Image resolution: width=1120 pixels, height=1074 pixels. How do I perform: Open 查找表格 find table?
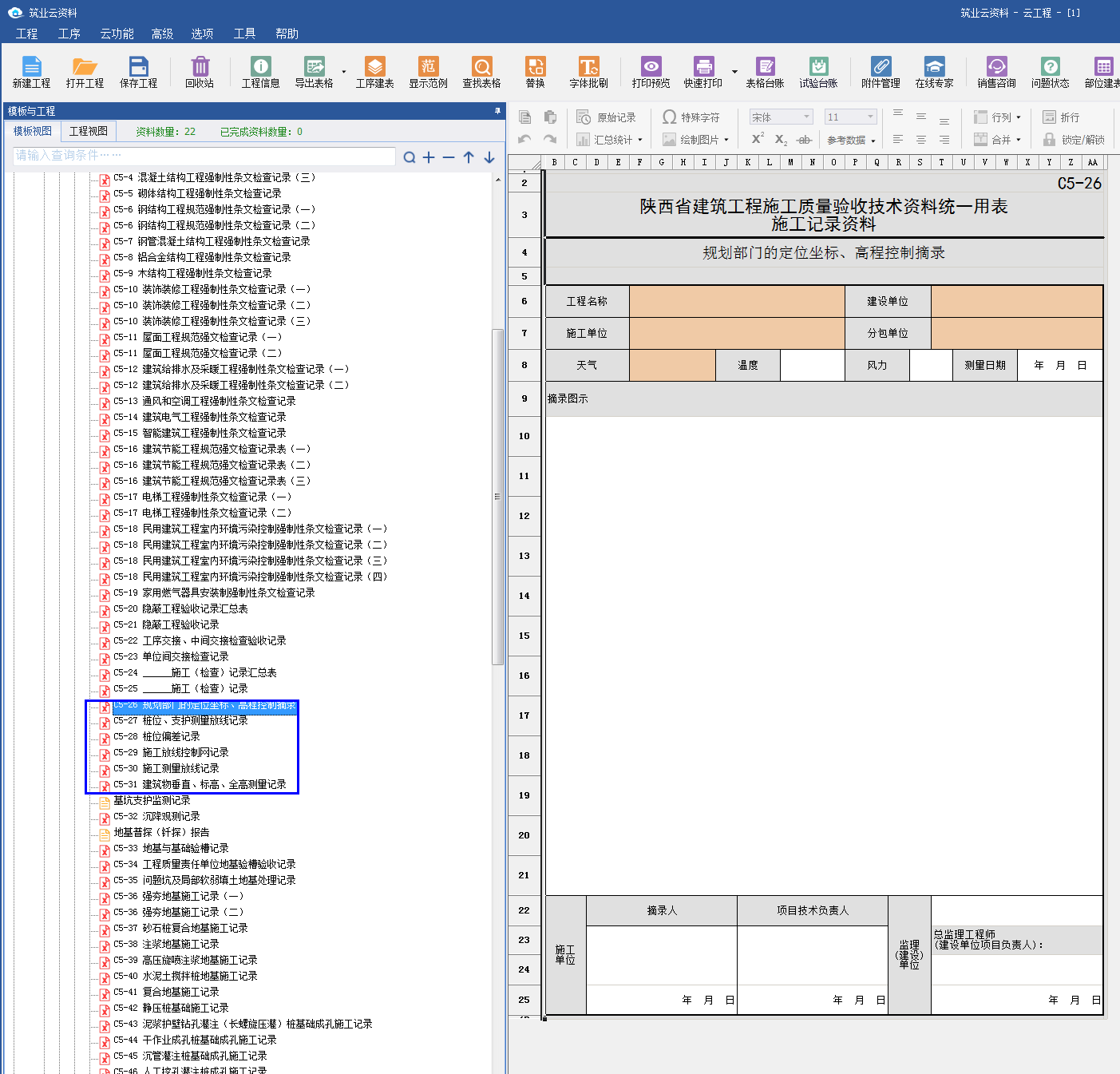pyautogui.click(x=481, y=72)
